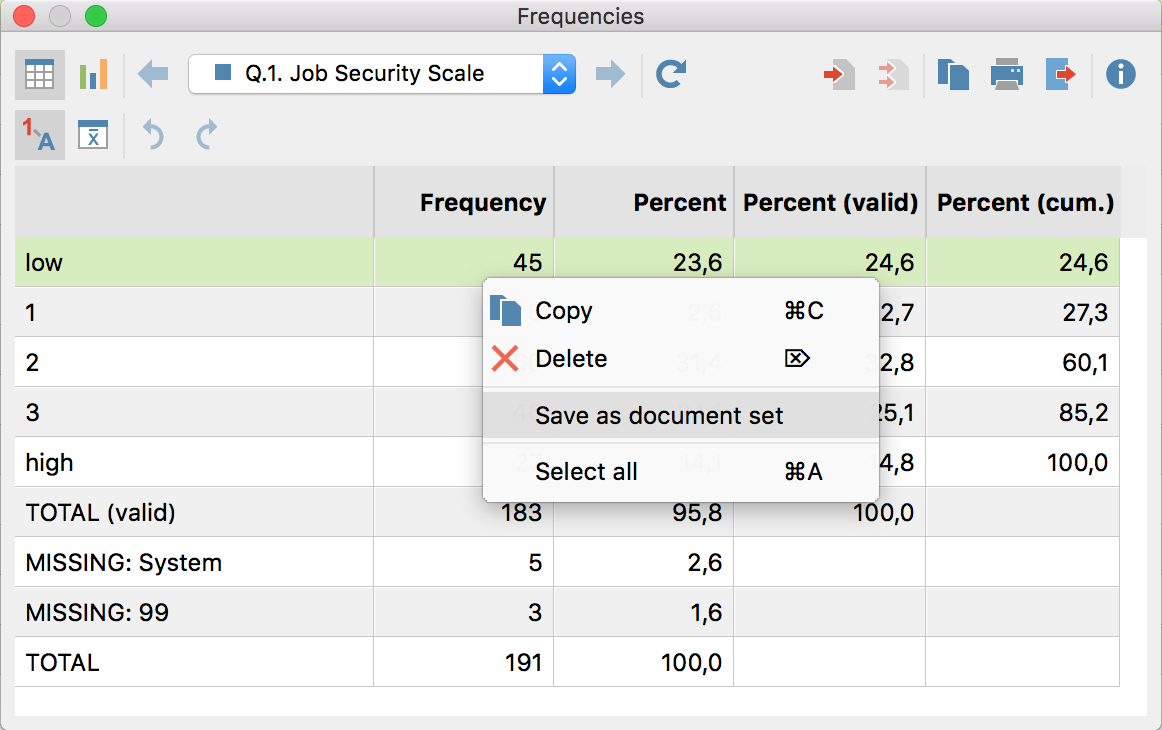Open the Q.1. Job Security Scale dropdown
The image size is (1162, 730).
click(381, 74)
